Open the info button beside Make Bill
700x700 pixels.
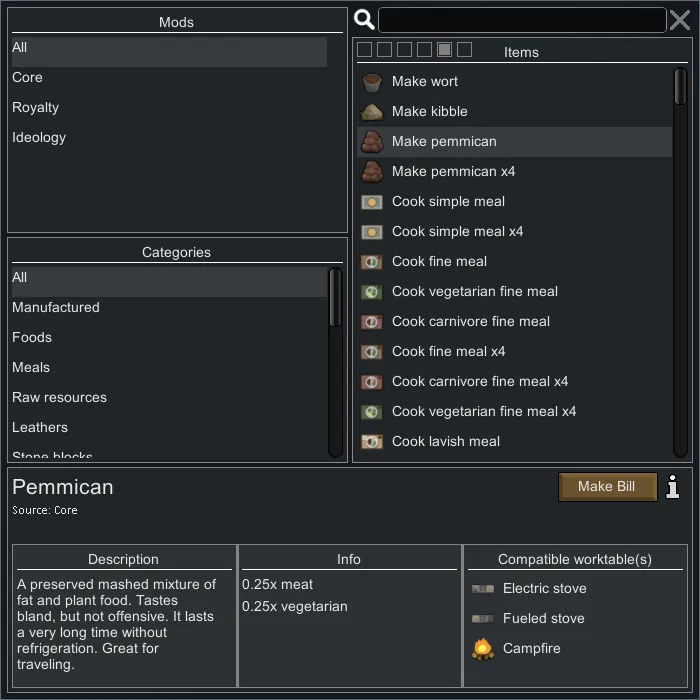pyautogui.click(x=673, y=487)
